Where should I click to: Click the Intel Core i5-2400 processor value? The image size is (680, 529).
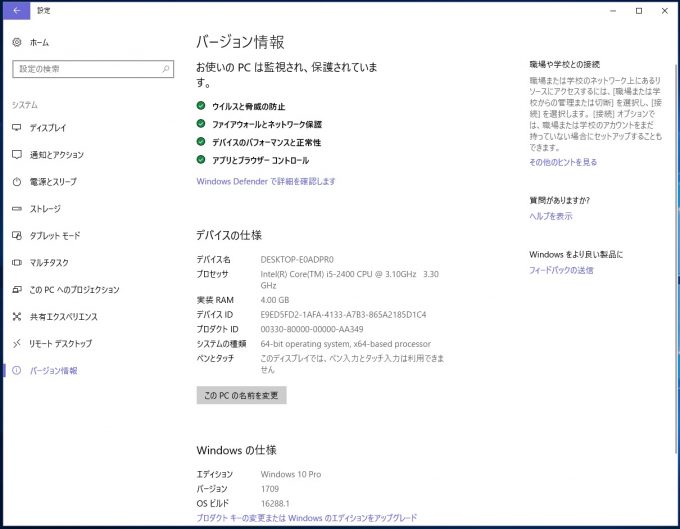[350, 280]
